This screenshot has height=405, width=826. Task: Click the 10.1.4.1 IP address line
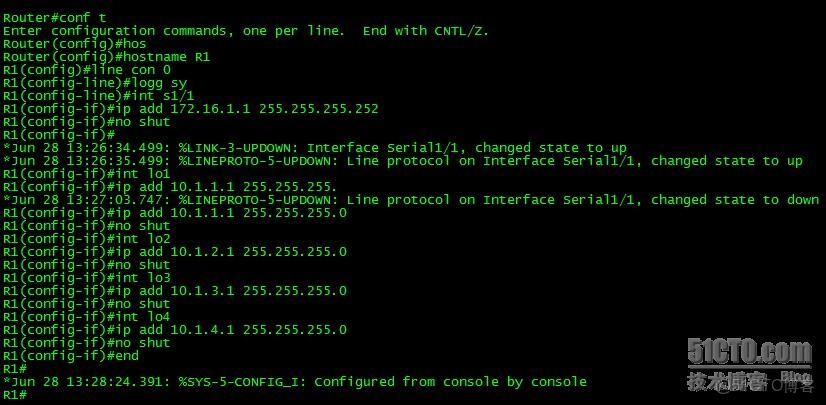175,330
